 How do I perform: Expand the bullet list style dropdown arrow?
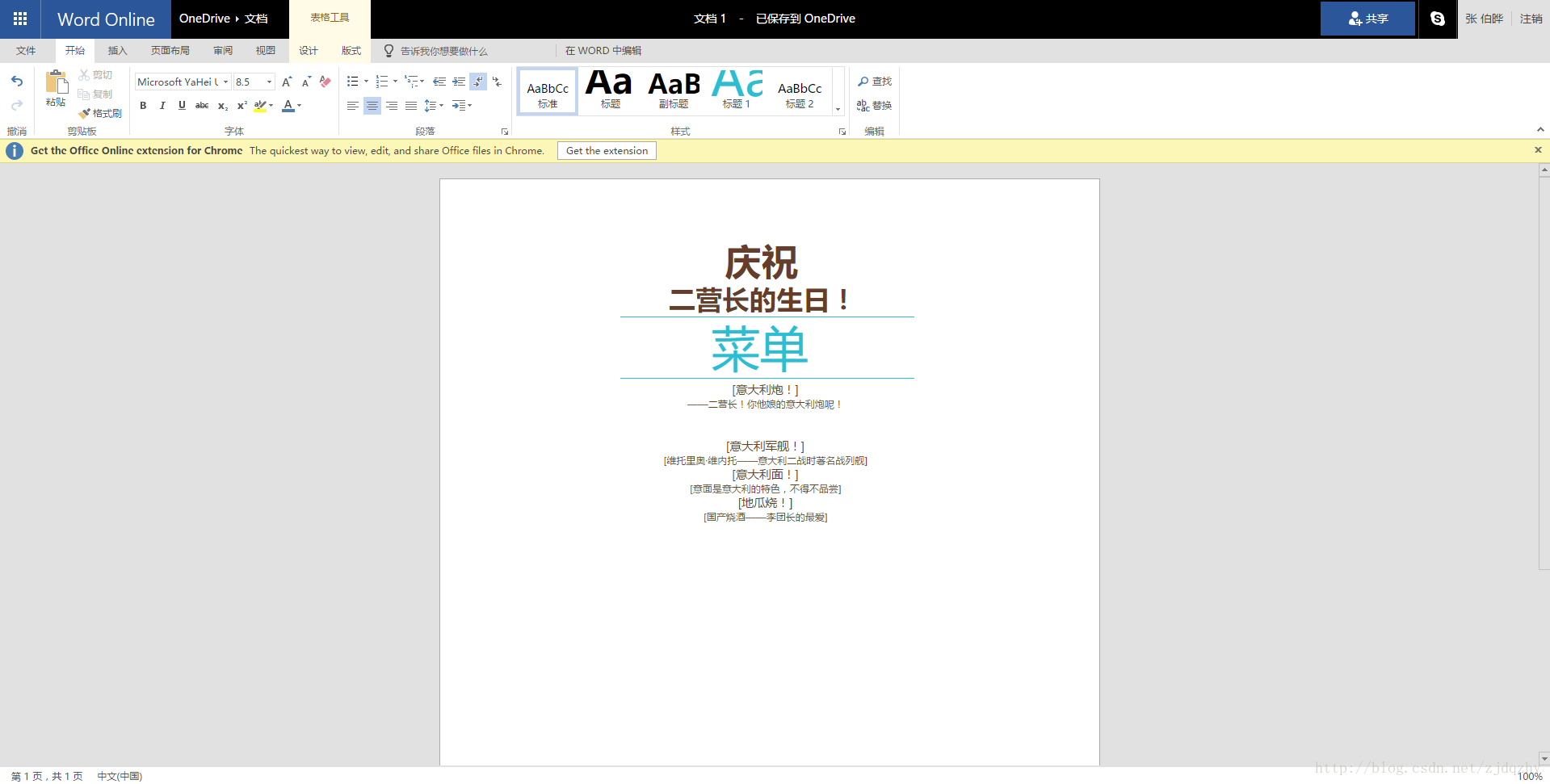click(x=366, y=82)
